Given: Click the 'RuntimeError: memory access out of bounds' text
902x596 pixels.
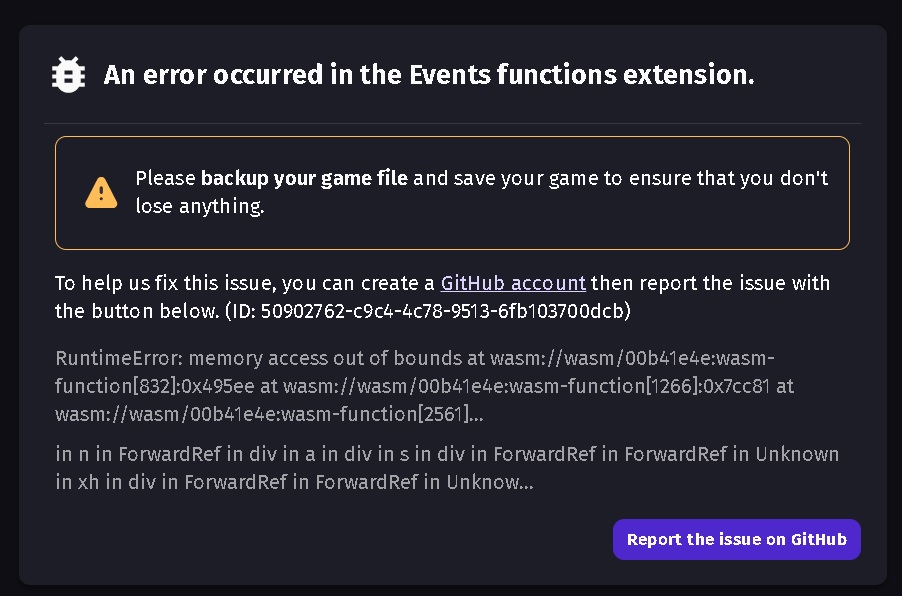Looking at the screenshot, I should coord(259,358).
